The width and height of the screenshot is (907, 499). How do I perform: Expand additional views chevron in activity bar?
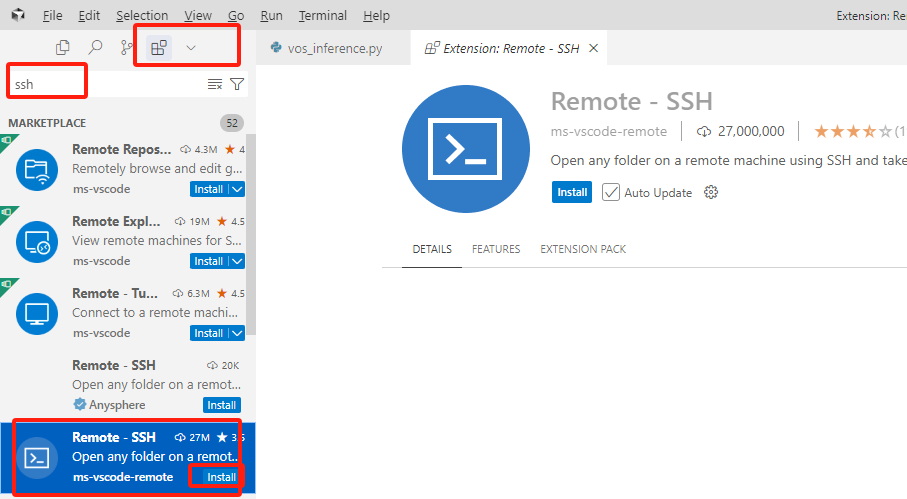pos(191,48)
